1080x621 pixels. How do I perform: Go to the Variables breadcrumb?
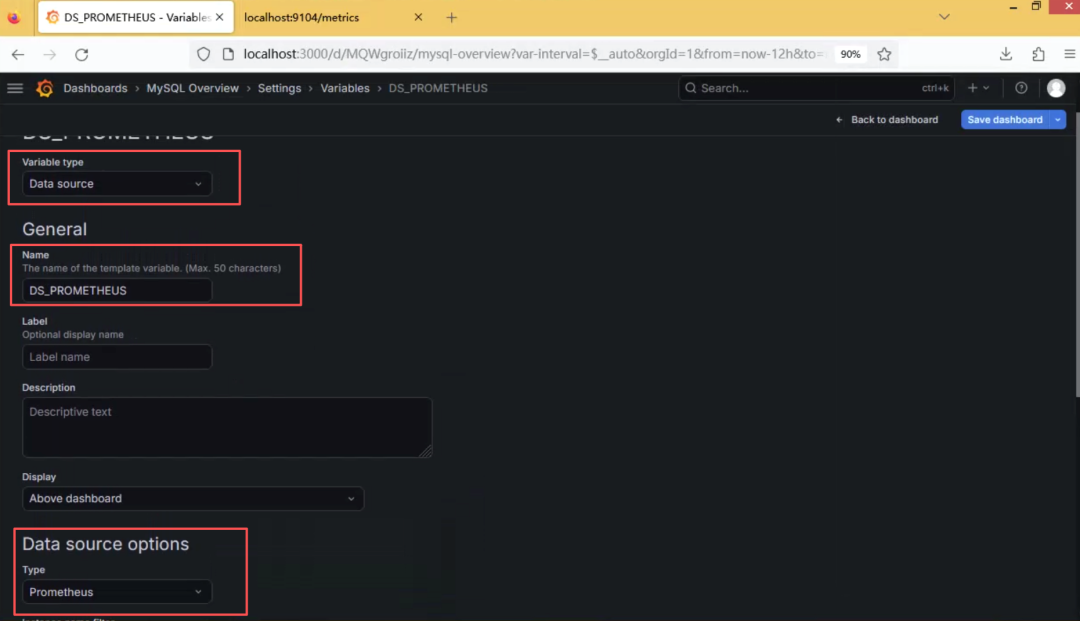(345, 88)
